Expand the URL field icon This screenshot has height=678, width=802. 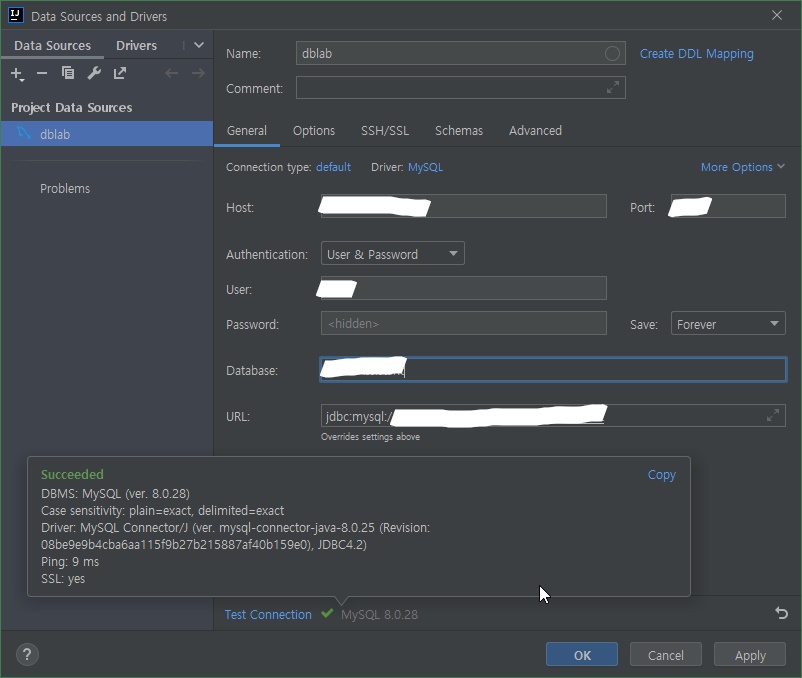pos(772,416)
